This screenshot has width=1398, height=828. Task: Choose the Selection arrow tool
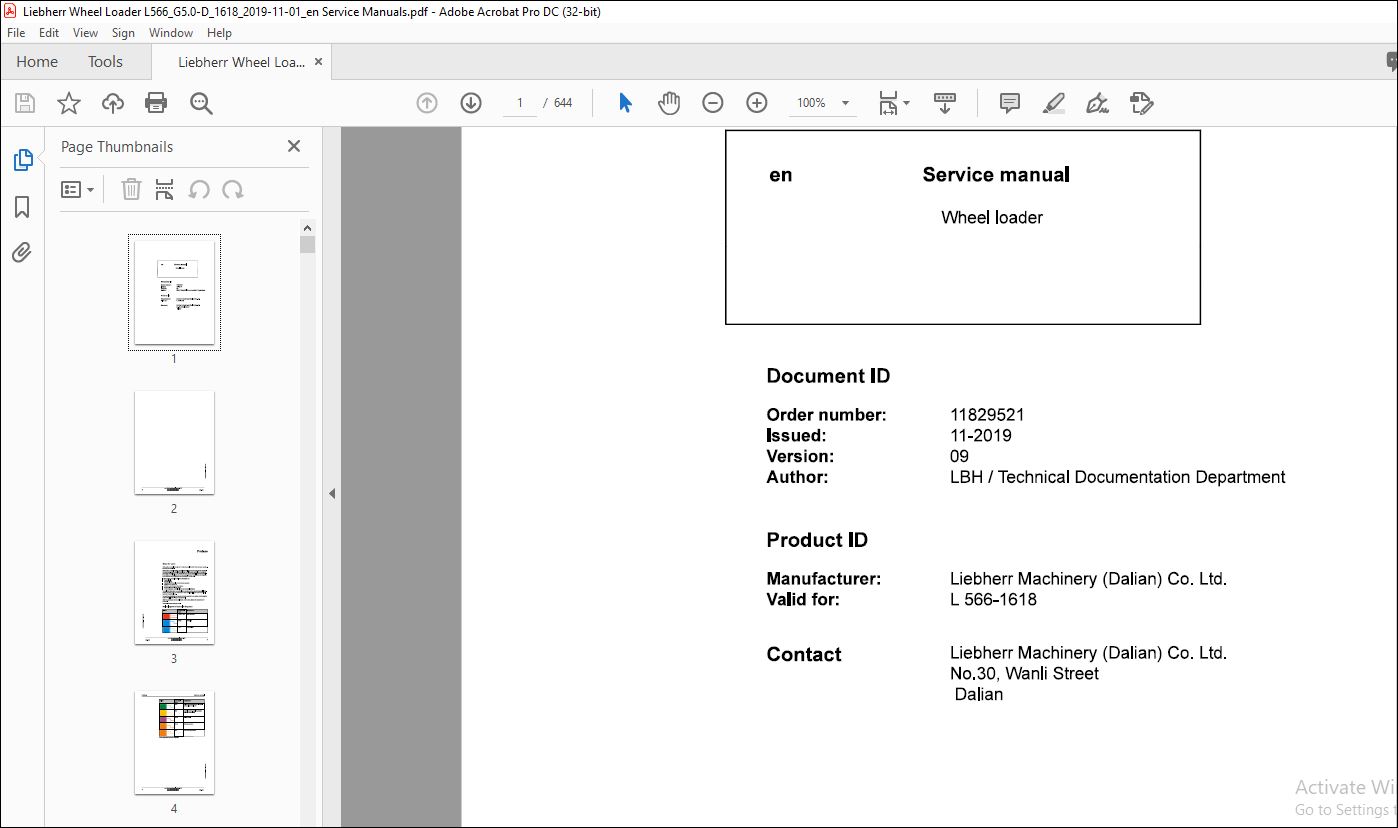(625, 103)
